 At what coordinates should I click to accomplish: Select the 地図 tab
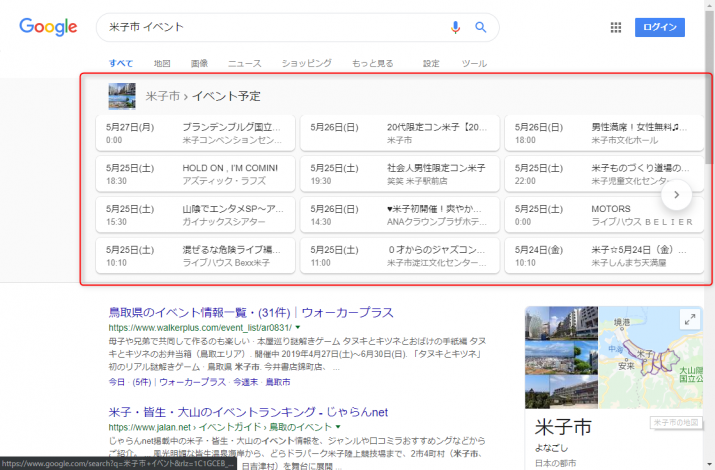coord(162,63)
